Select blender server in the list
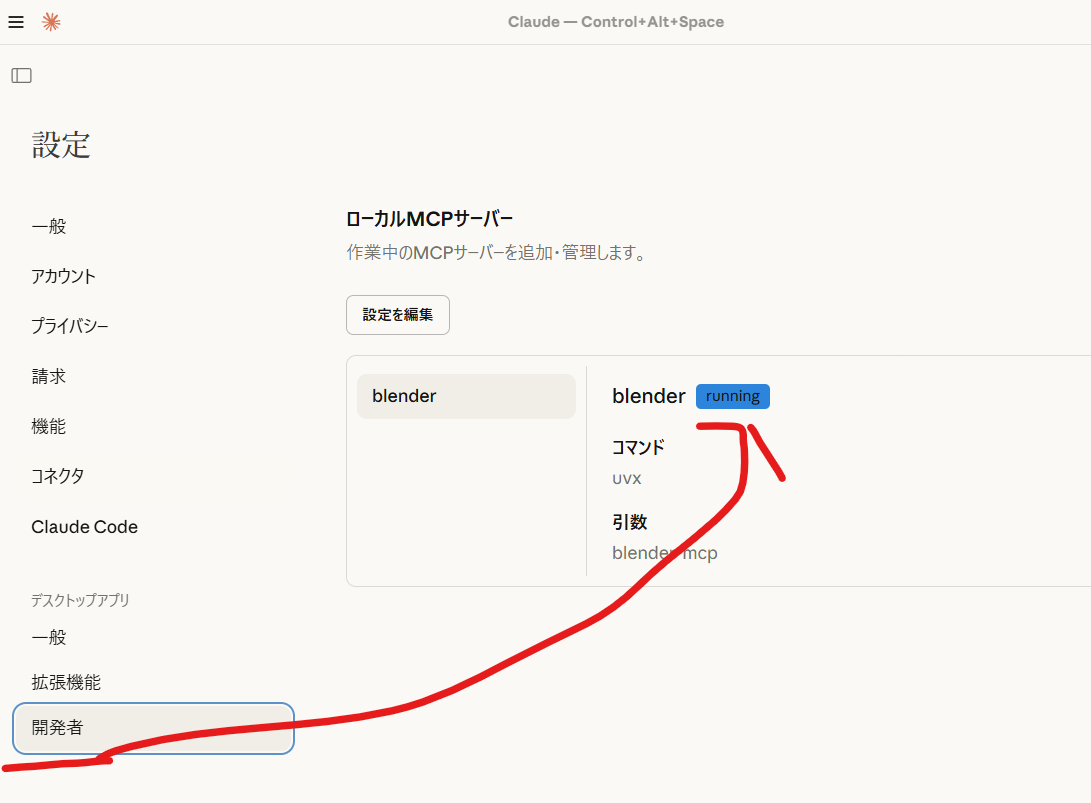This screenshot has width=1091, height=803. pyautogui.click(x=466, y=397)
